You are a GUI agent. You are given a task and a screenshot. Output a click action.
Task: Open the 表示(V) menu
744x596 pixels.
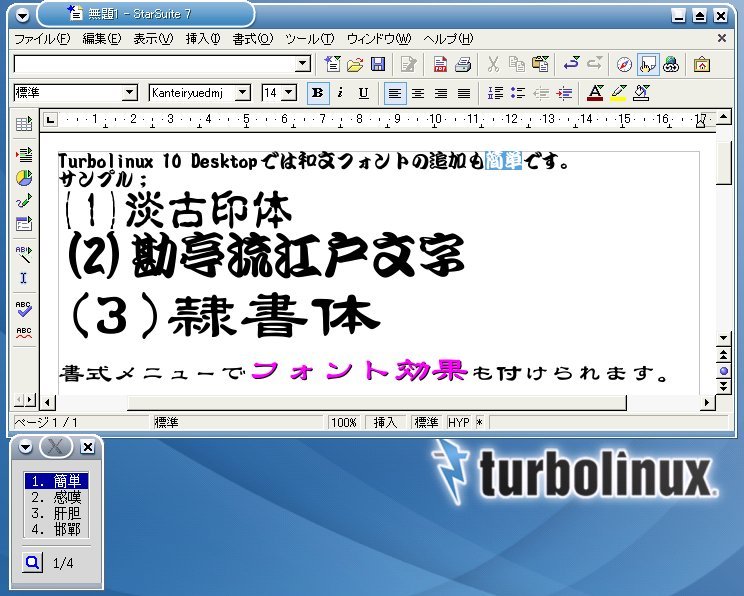coord(153,39)
